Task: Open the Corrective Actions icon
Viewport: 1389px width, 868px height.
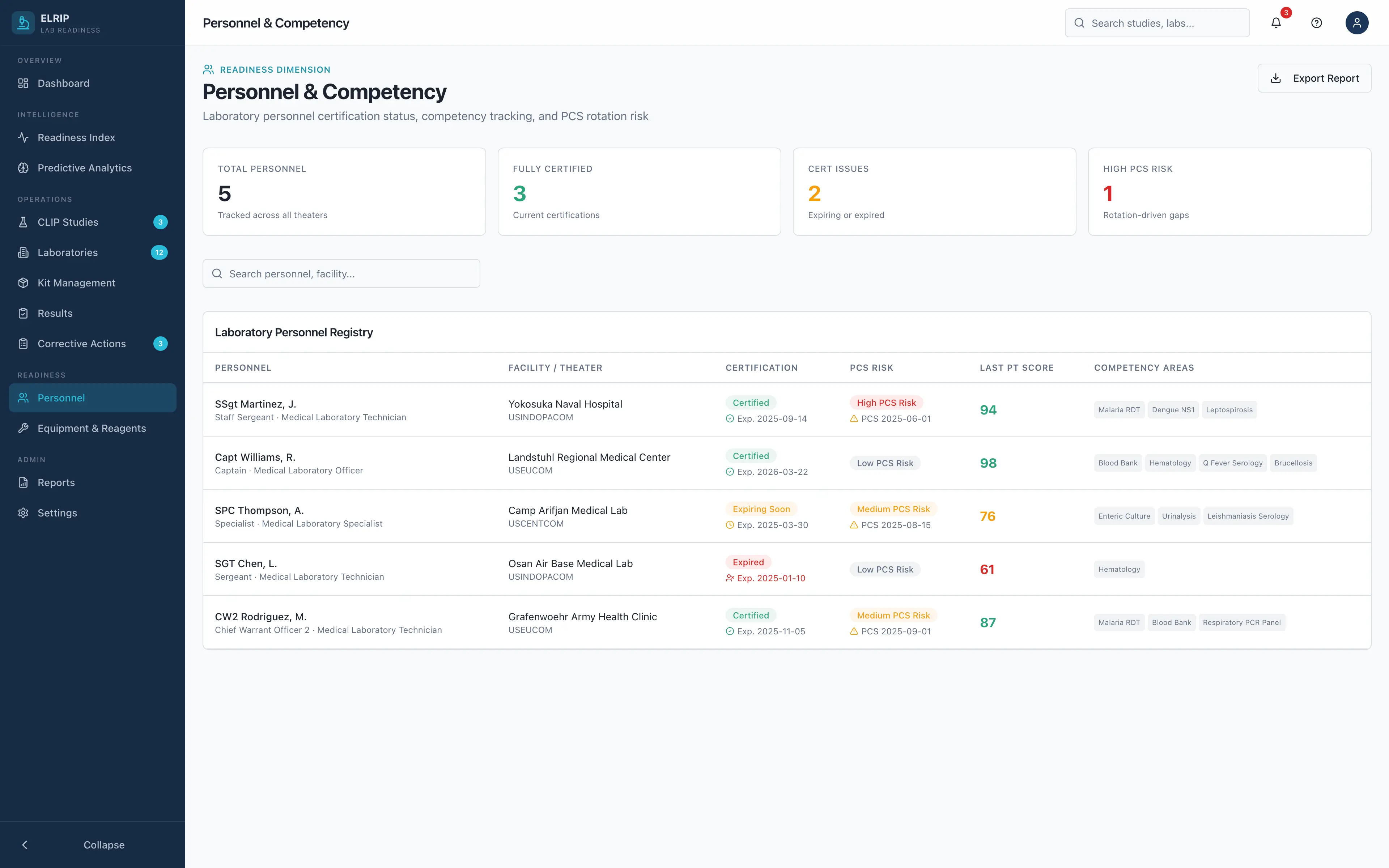Action: point(23,343)
